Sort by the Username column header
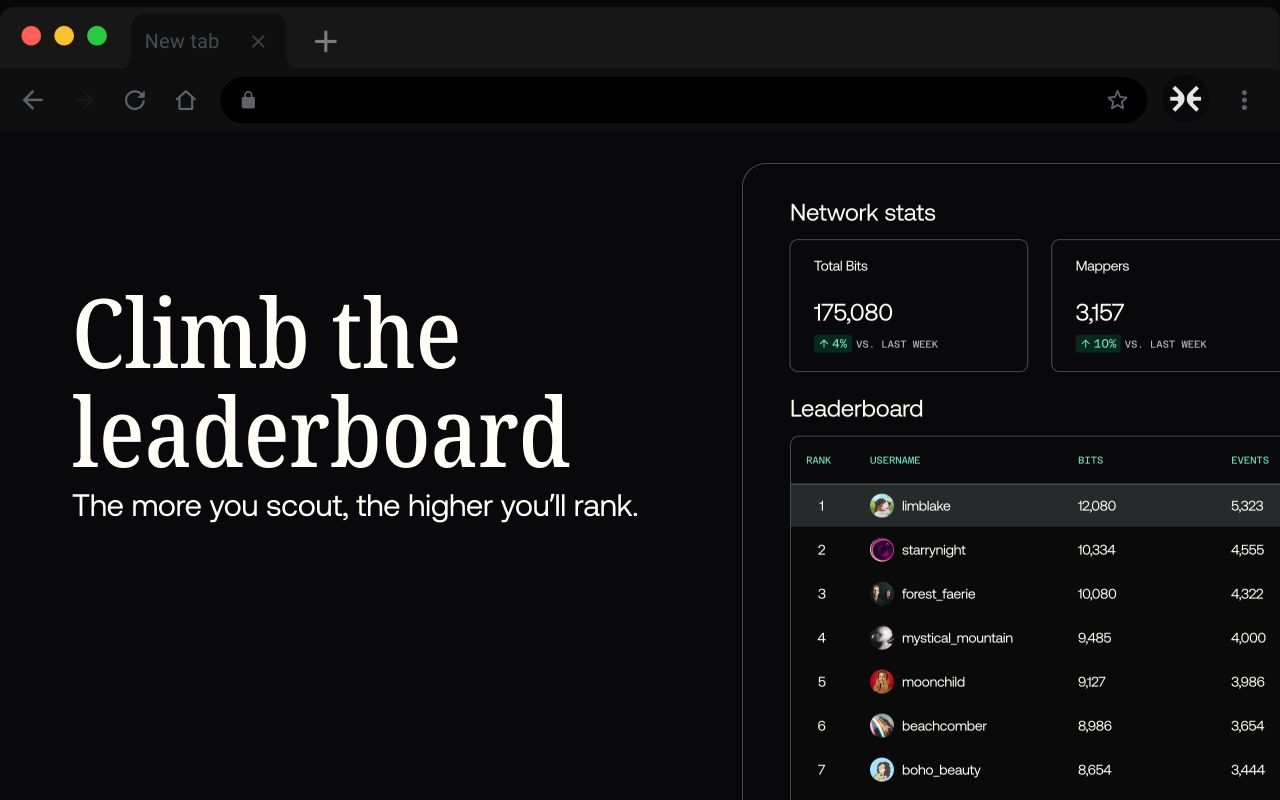The image size is (1280, 800). [x=895, y=460]
